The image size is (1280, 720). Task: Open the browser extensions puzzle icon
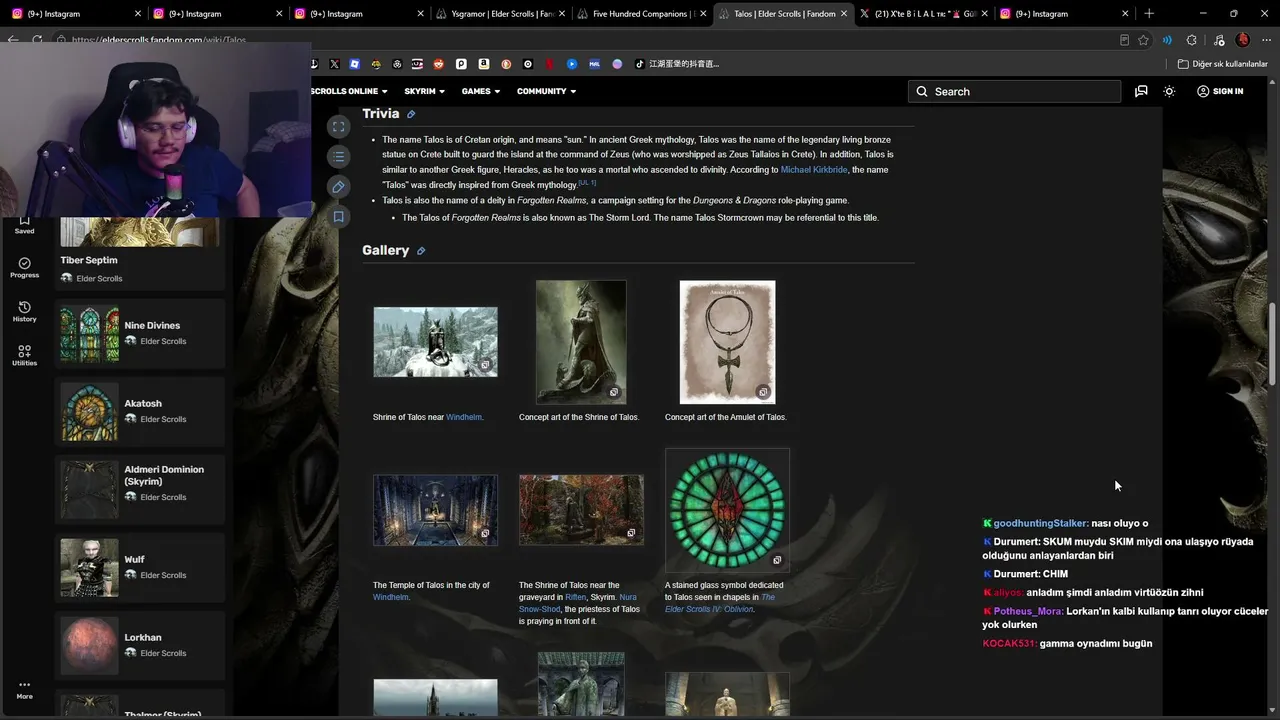[1191, 40]
